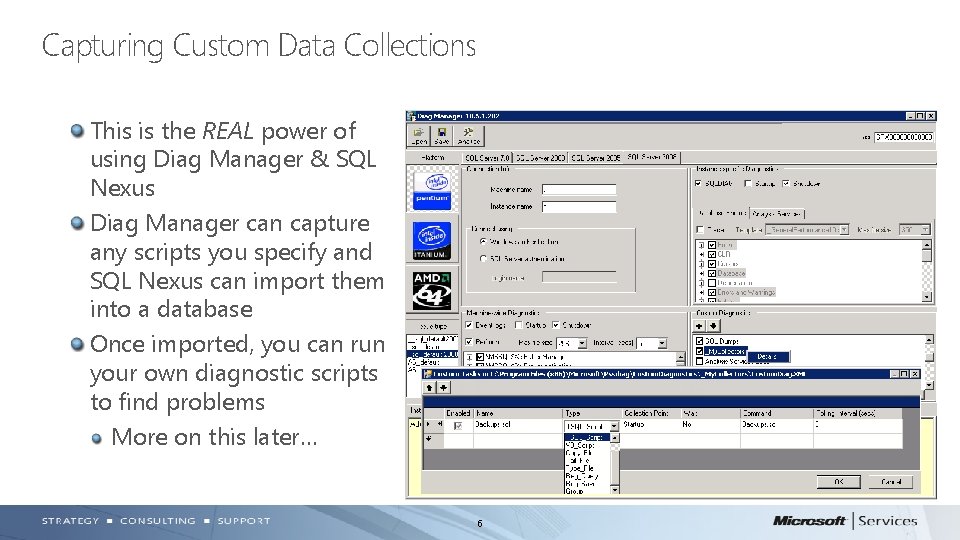Screen dimensions: 960x540
Task: Click the Machine name input field
Action: coord(579,190)
